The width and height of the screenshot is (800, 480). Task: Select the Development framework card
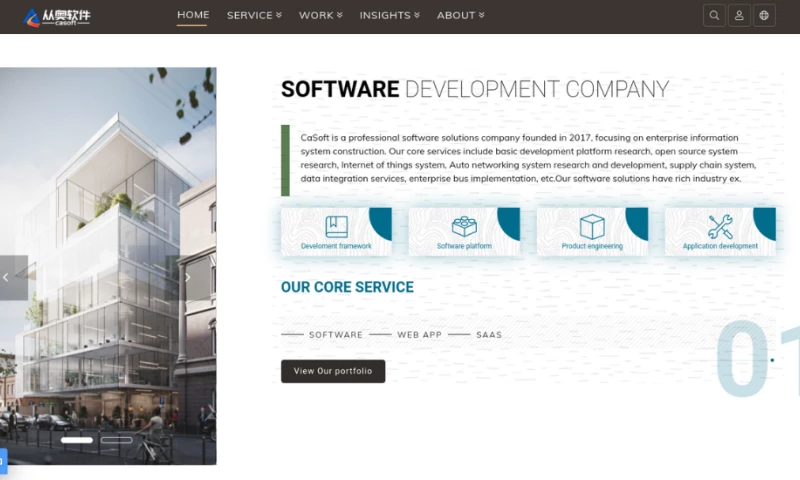click(336, 231)
